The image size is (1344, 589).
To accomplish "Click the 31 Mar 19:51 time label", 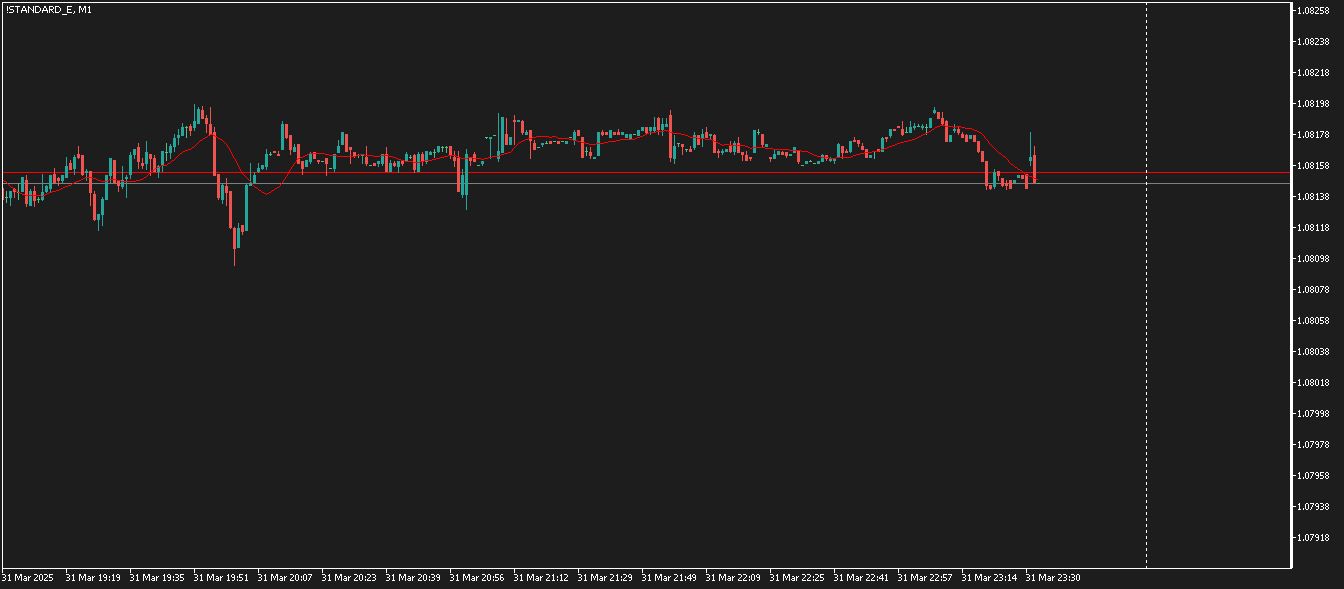I will (x=221, y=577).
